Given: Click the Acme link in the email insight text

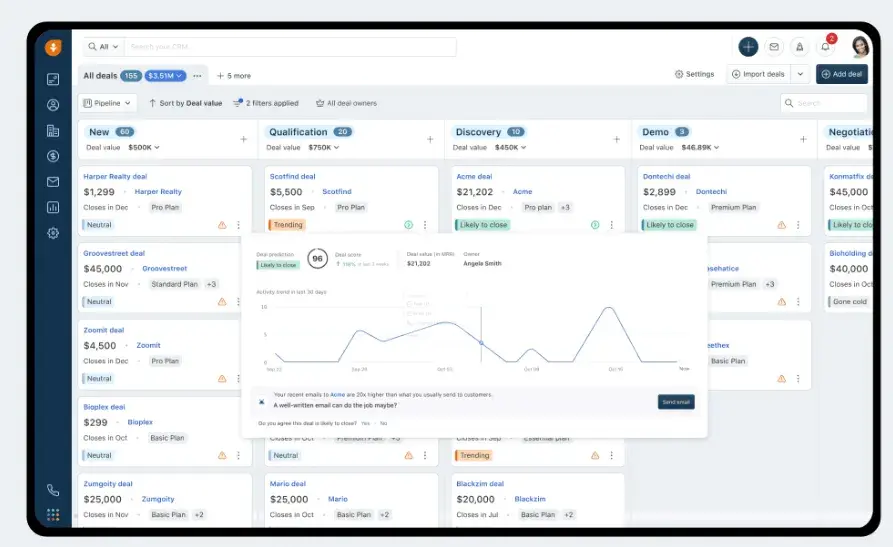Looking at the screenshot, I should [x=338, y=394].
